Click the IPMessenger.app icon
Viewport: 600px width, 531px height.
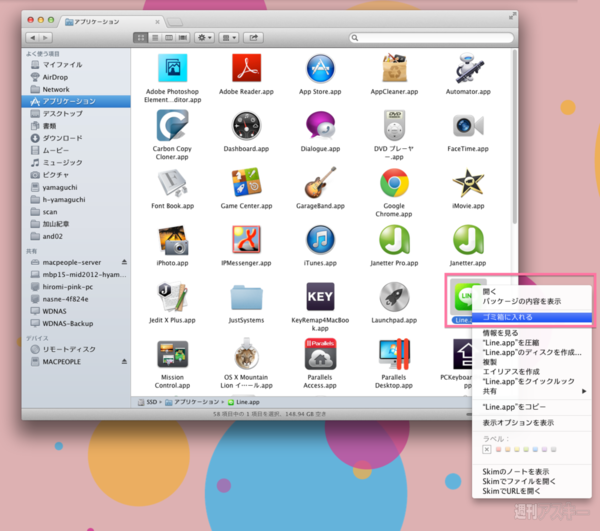(x=246, y=239)
